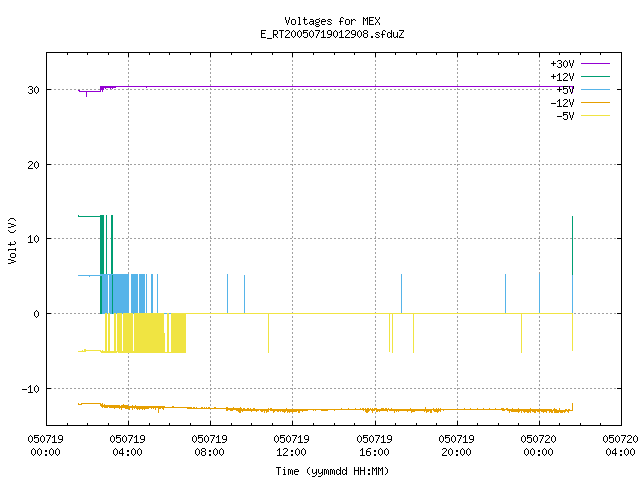Click the '+30V' legend label
Screen dimensions: 640x480
pos(562,64)
